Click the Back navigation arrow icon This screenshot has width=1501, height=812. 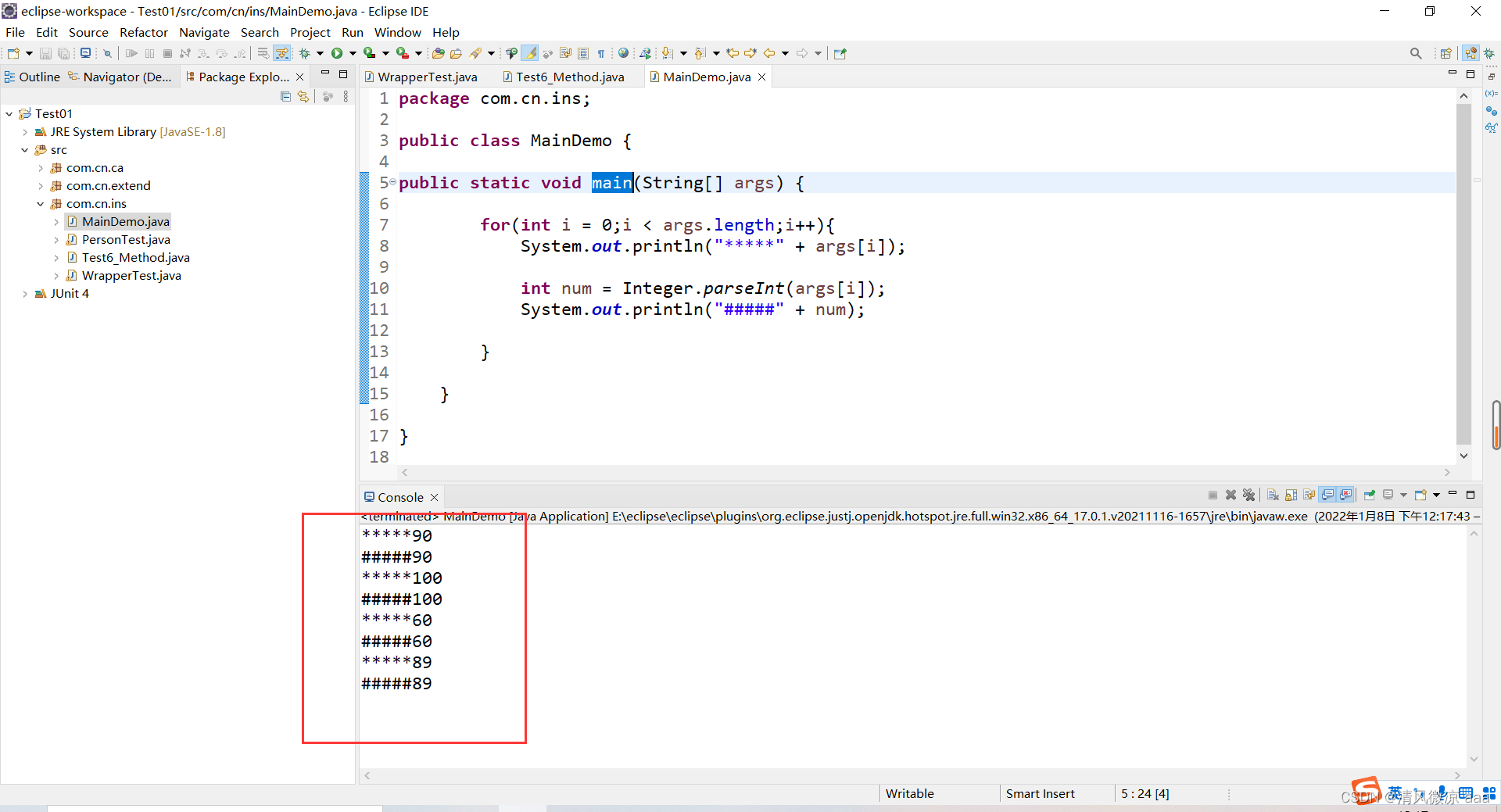(x=769, y=53)
